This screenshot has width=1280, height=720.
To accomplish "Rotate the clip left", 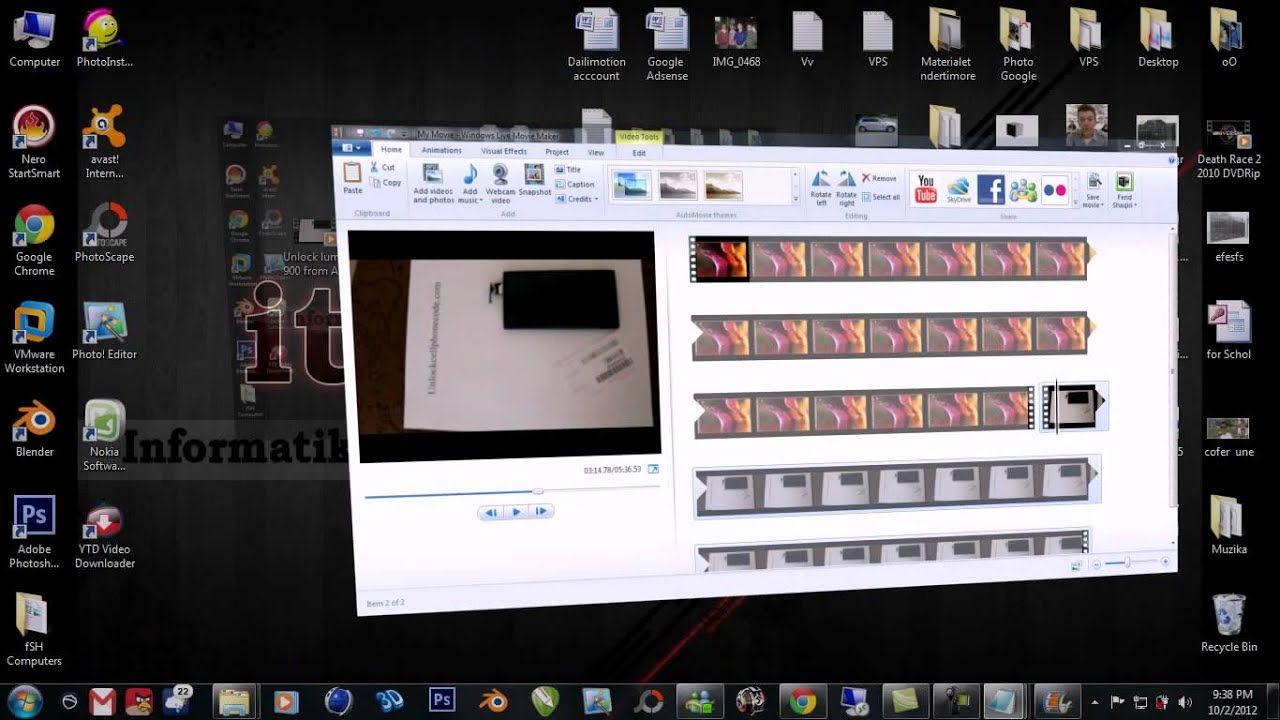I will [821, 188].
